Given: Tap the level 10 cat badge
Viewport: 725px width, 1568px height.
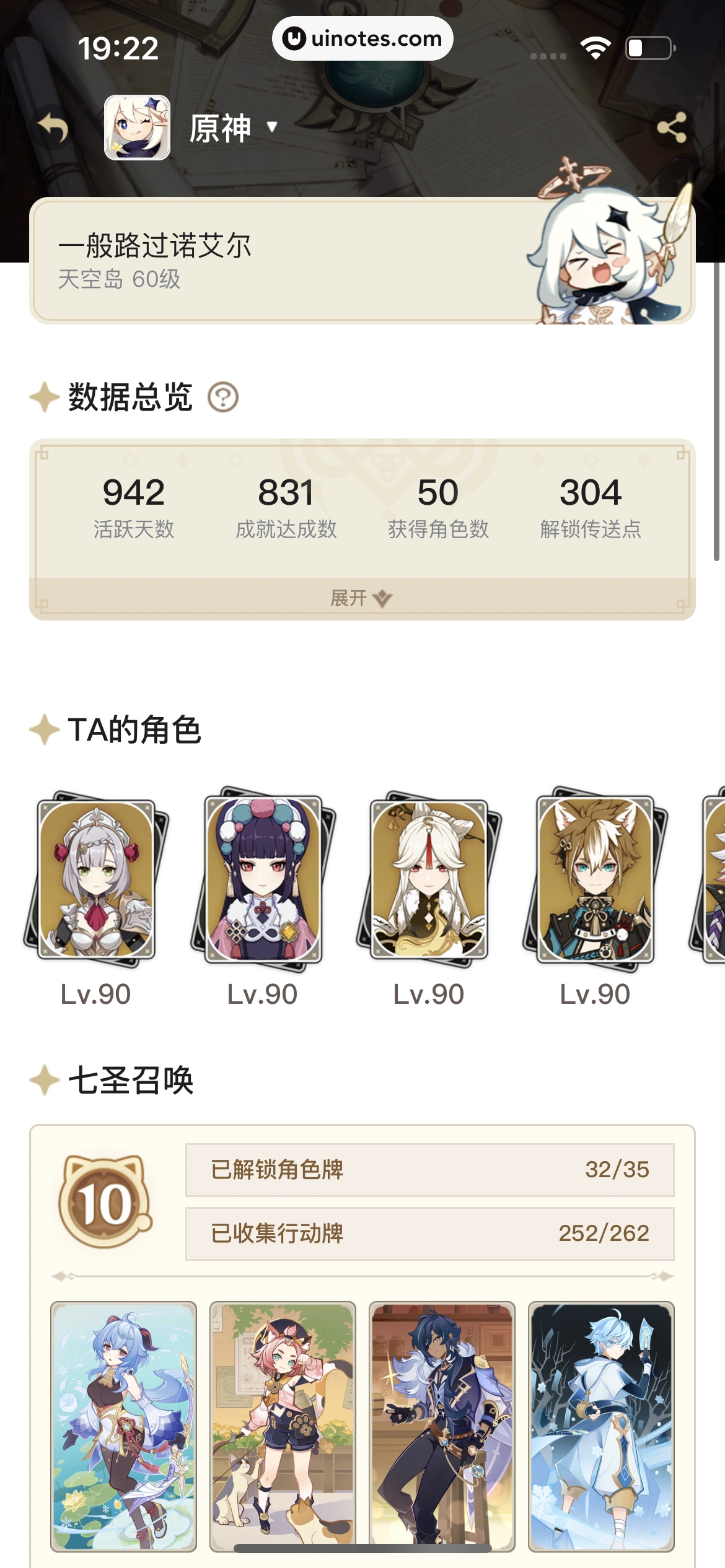Looking at the screenshot, I should coord(105,1201).
